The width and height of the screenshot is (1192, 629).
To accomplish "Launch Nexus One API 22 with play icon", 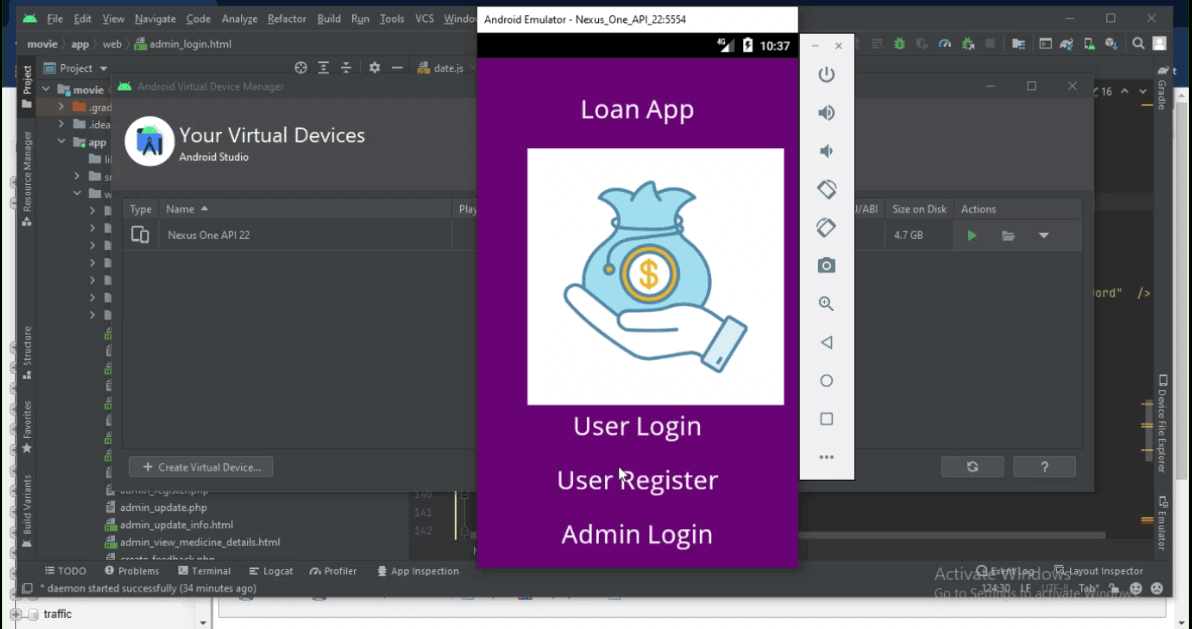I will tap(971, 236).
